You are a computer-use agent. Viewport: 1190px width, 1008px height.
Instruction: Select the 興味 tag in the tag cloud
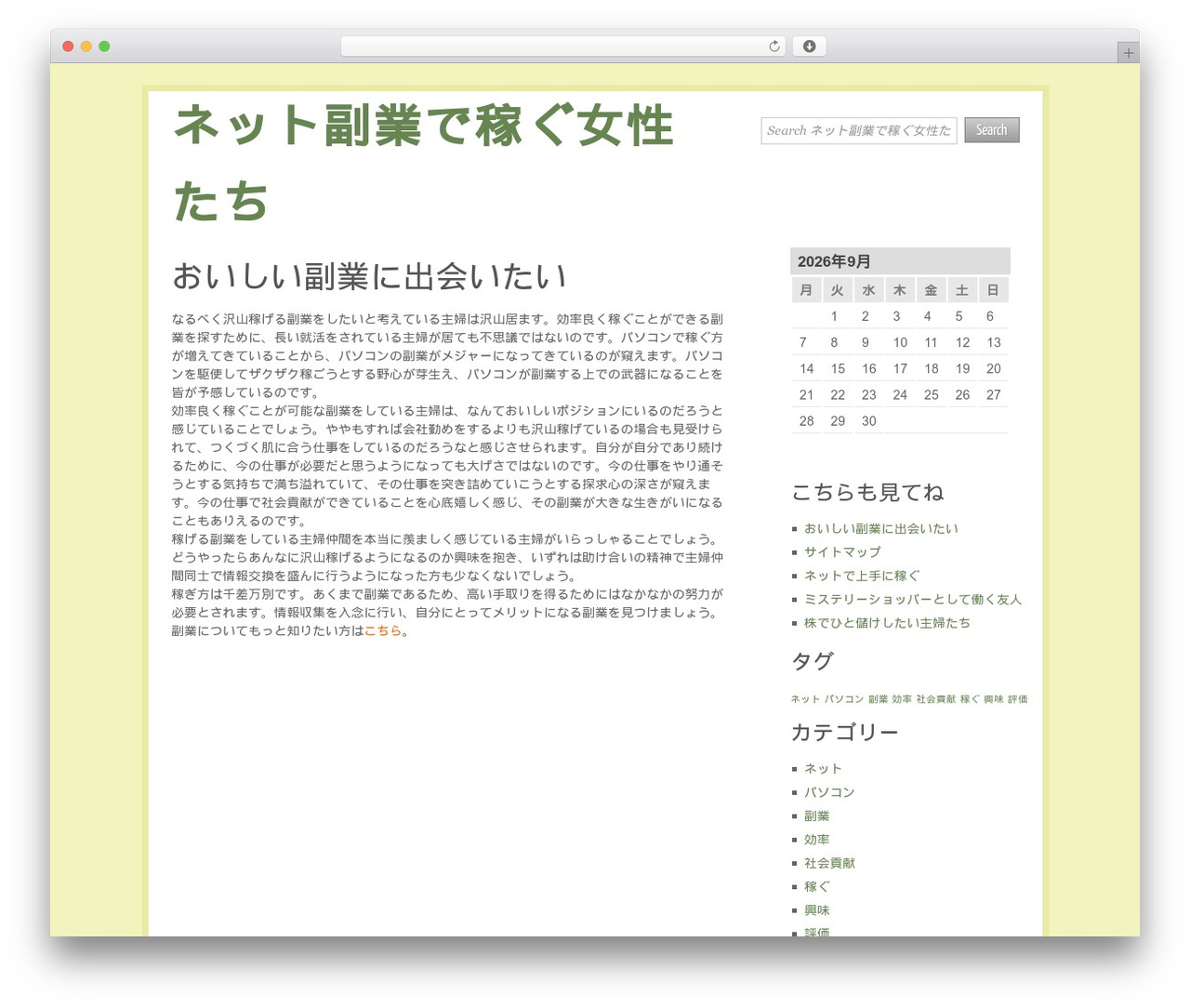tap(994, 699)
